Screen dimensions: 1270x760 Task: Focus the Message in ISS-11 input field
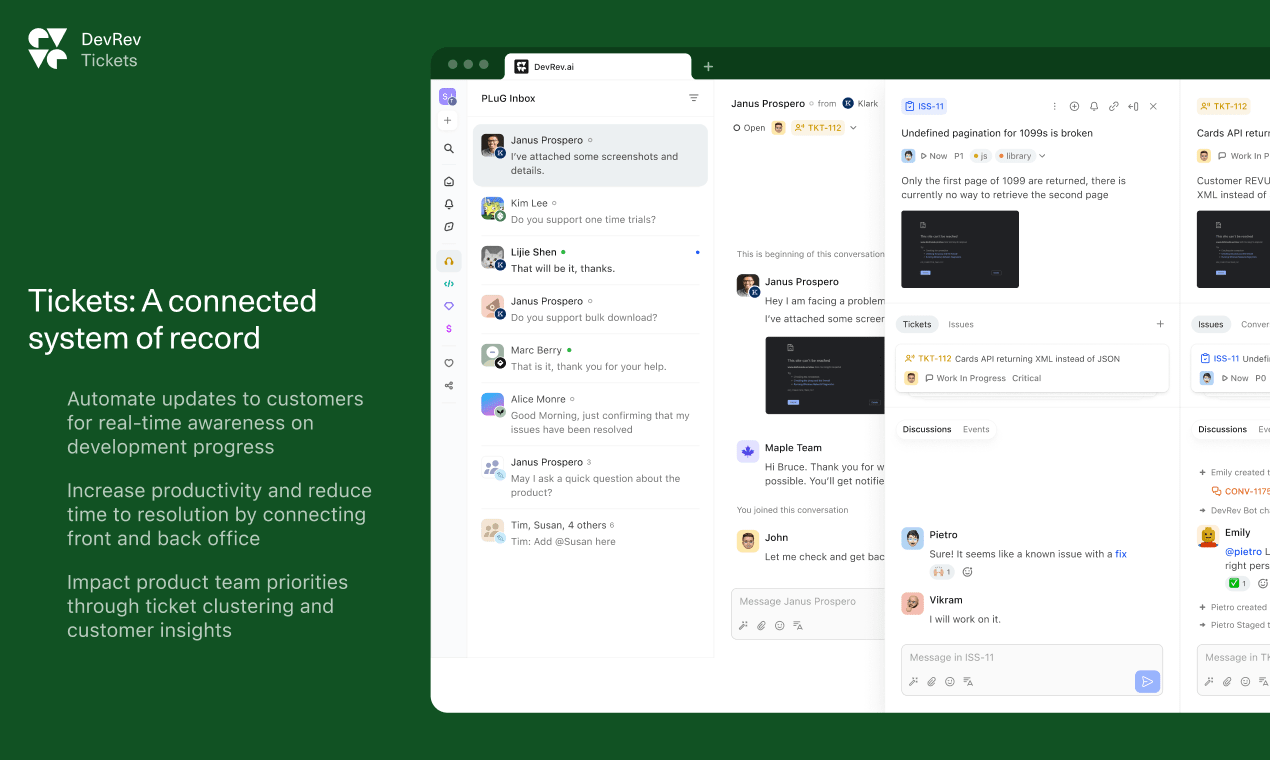pos(1032,658)
